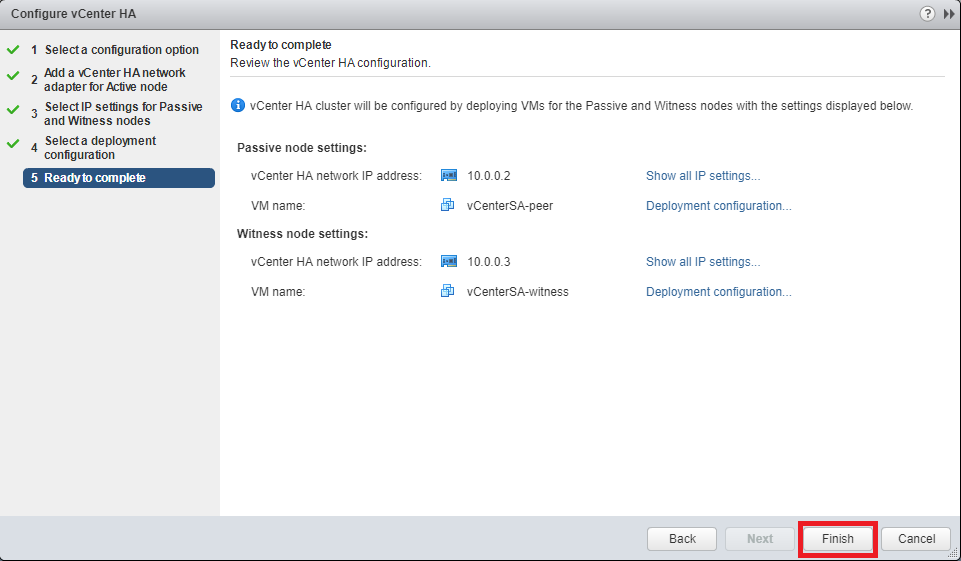Click the VM icon next to vCenterSA-peer
This screenshot has height=561, width=961.
point(448,205)
